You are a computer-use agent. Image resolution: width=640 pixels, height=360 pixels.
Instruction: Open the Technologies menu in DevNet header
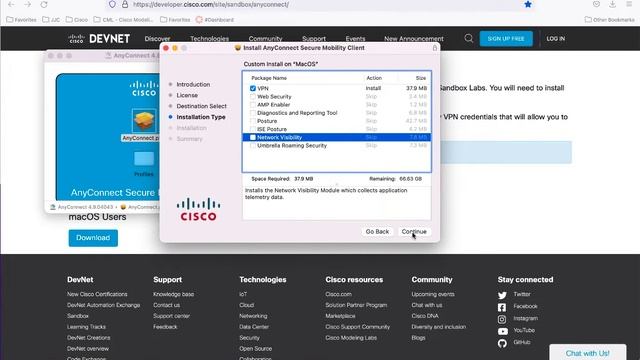coord(209,39)
